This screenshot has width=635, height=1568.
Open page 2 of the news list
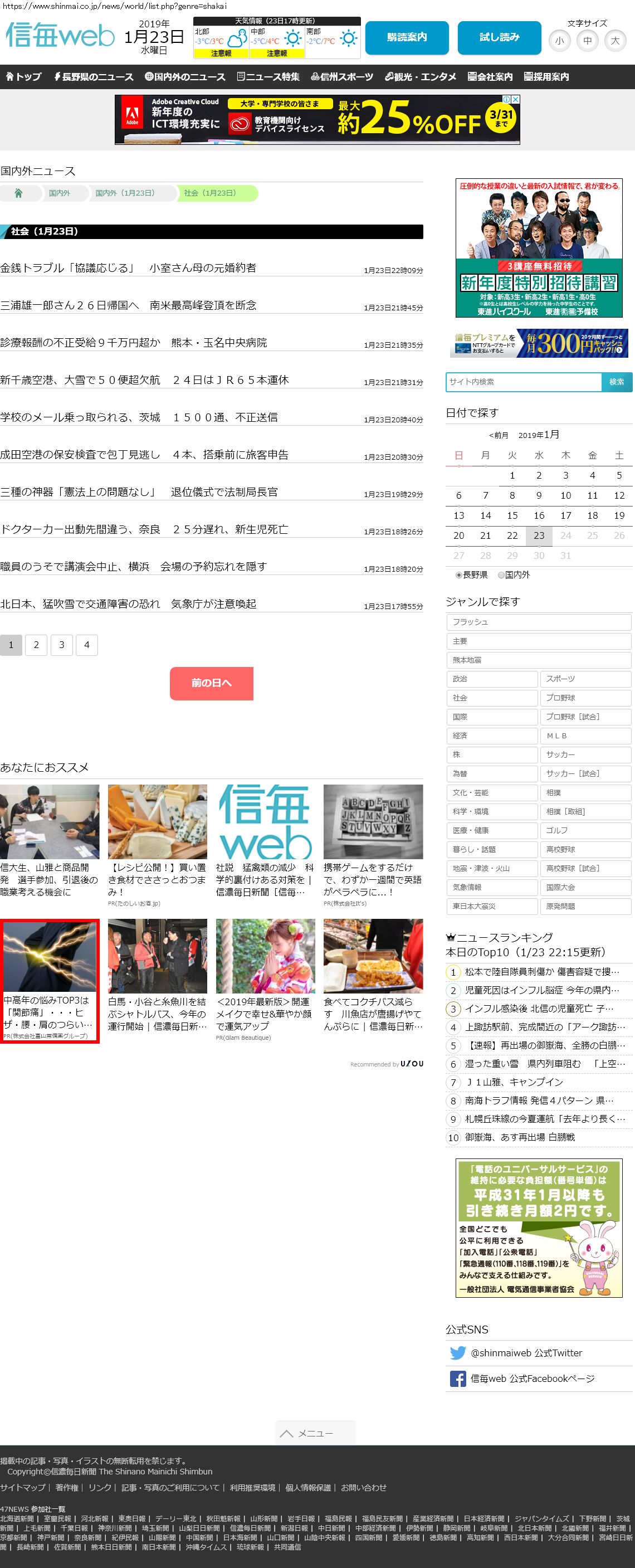click(x=36, y=645)
